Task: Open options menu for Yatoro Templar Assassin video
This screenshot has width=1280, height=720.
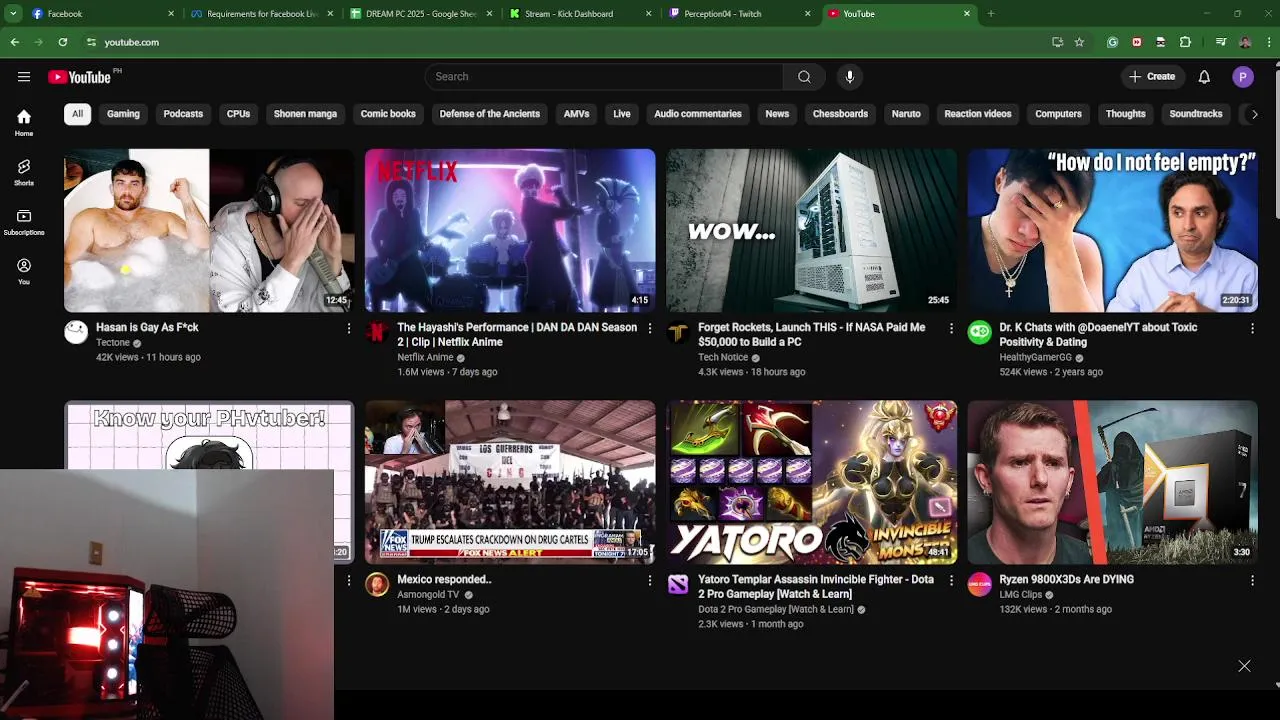Action: coord(951,580)
